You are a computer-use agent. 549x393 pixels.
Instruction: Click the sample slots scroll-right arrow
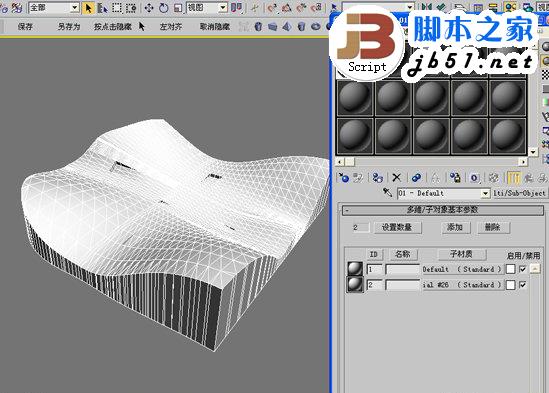[523, 161]
